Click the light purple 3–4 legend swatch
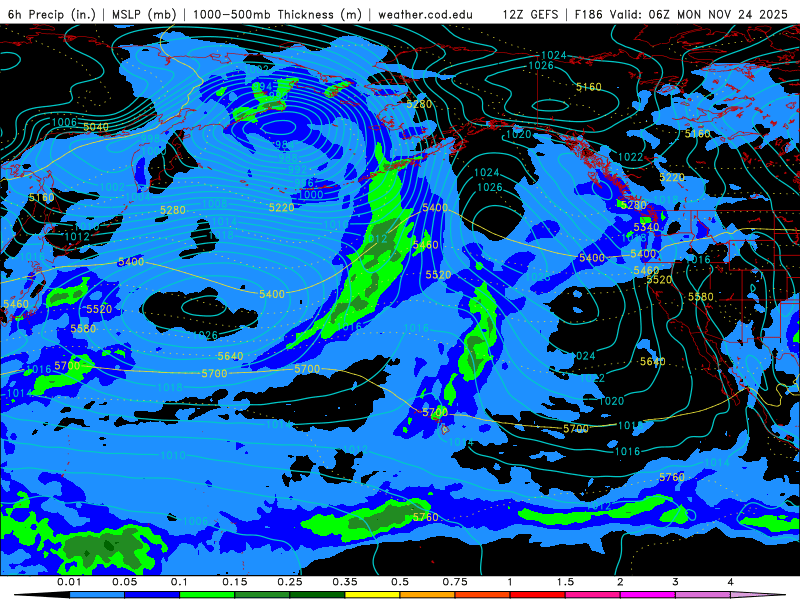The width and height of the screenshot is (800, 600). (x=703, y=595)
